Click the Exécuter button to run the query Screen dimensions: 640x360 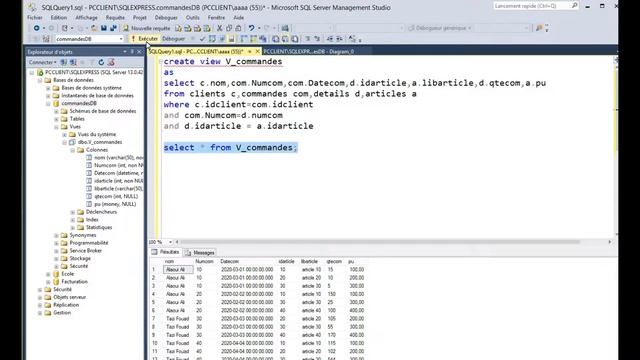pos(144,39)
